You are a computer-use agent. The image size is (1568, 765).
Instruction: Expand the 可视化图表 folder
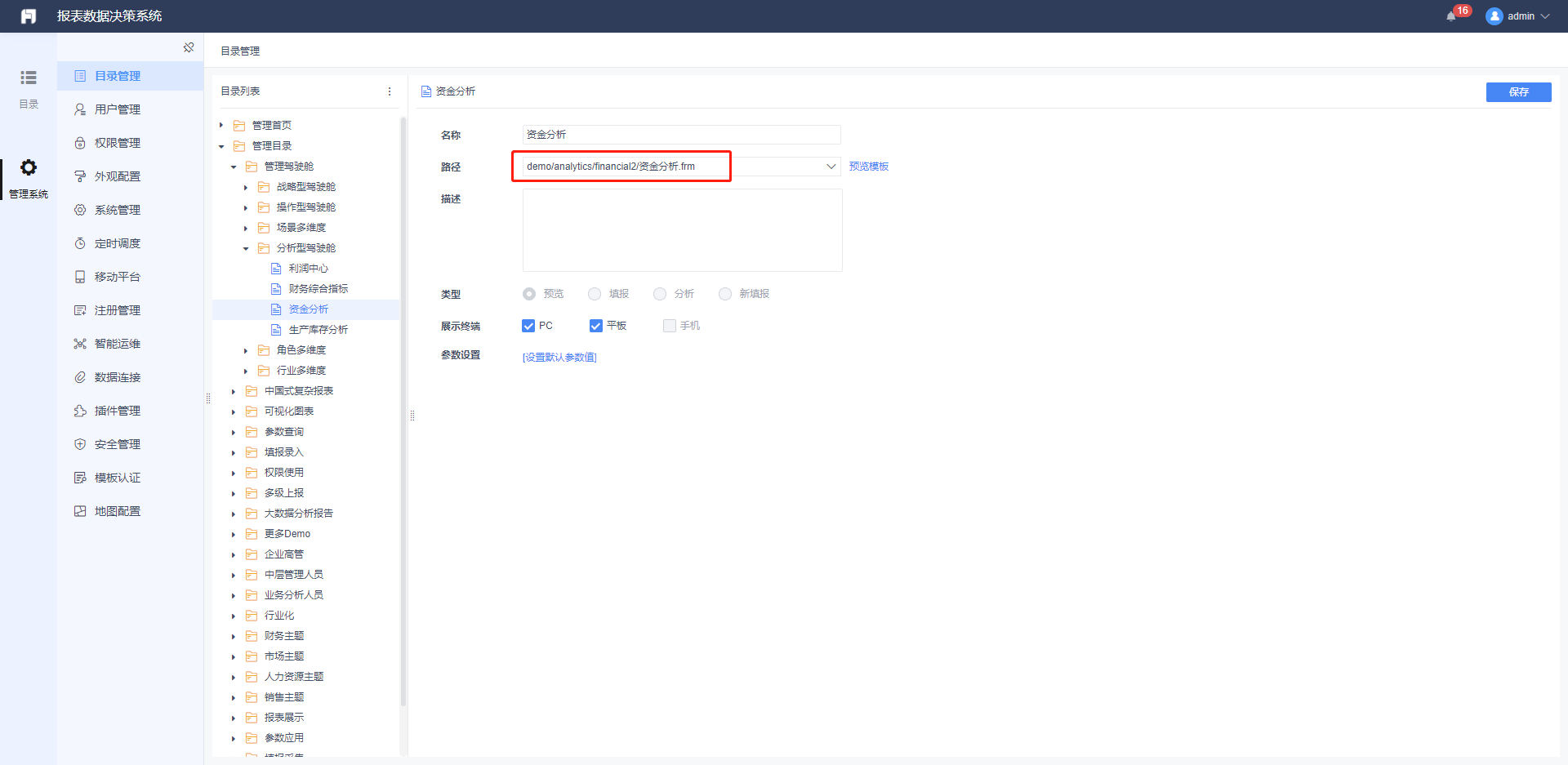pos(234,411)
